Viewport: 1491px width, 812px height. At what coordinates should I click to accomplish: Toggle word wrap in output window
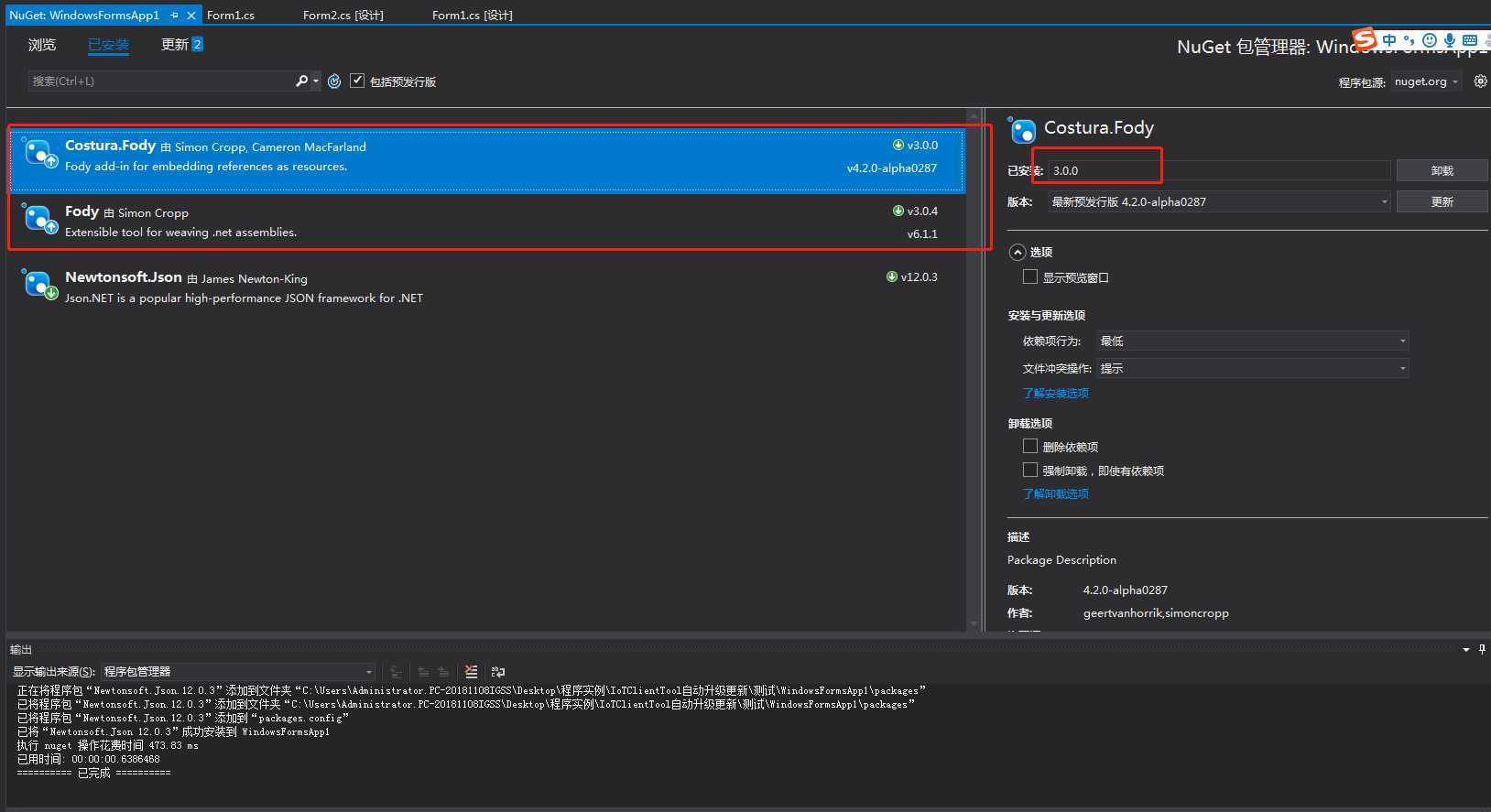tap(498, 672)
